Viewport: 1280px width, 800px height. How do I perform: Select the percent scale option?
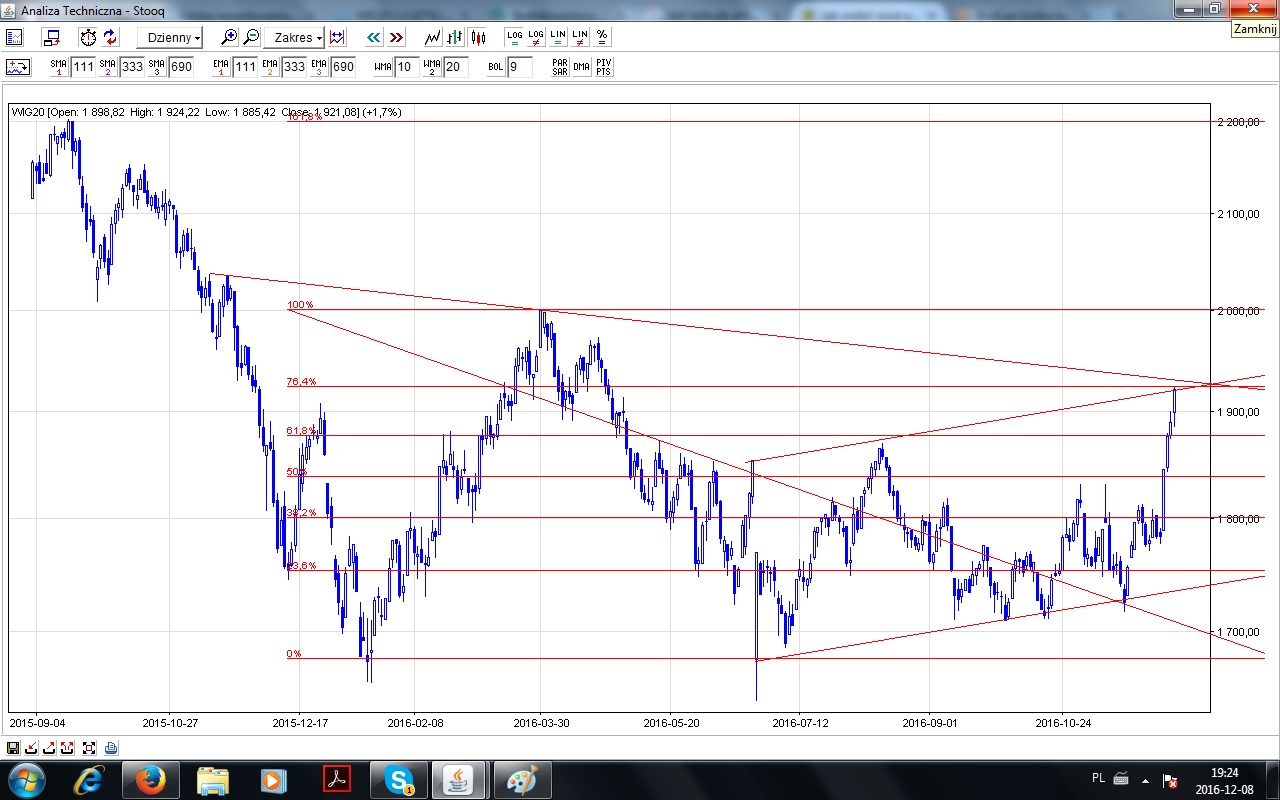coord(602,37)
